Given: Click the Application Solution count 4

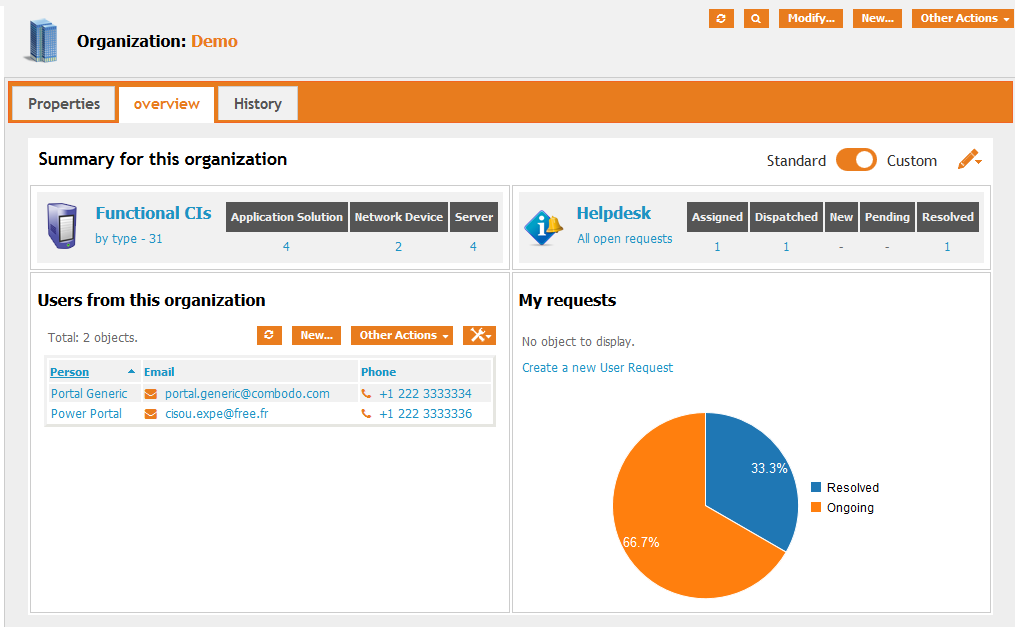Looking at the screenshot, I should coord(286,247).
